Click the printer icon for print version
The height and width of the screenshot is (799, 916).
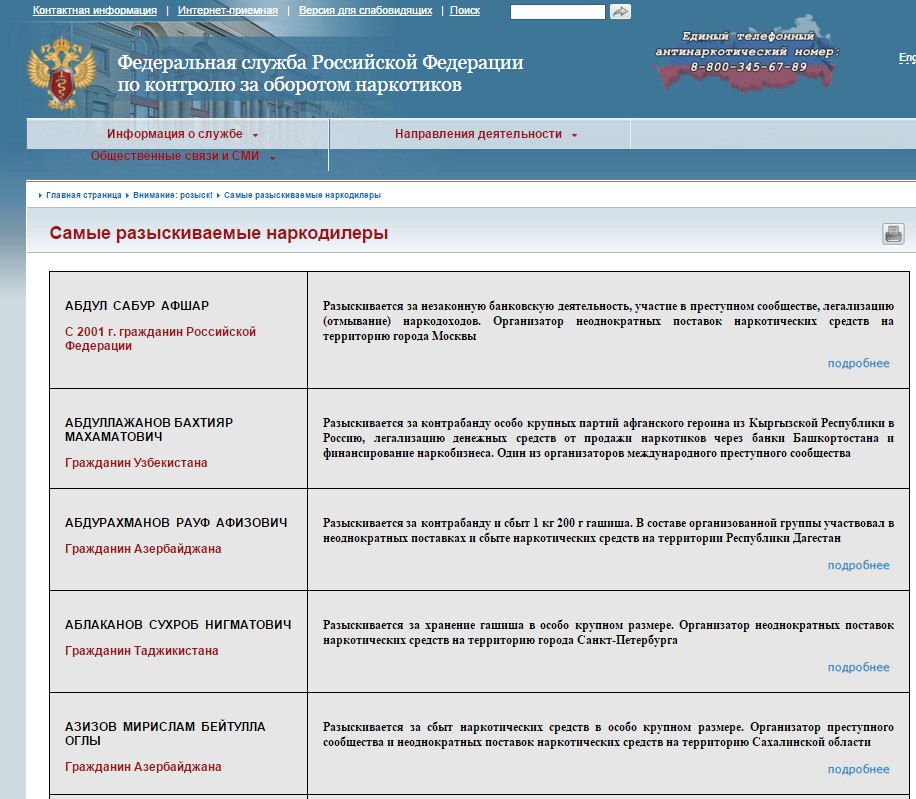(893, 234)
